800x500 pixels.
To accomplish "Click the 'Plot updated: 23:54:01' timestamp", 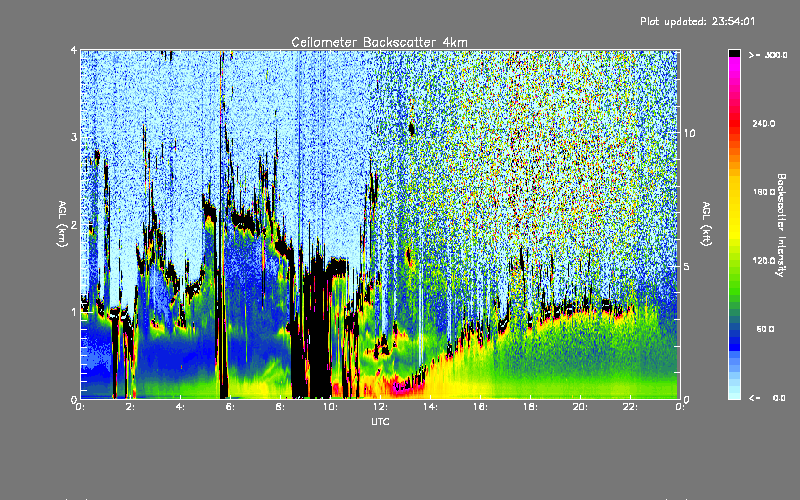I will [x=697, y=21].
